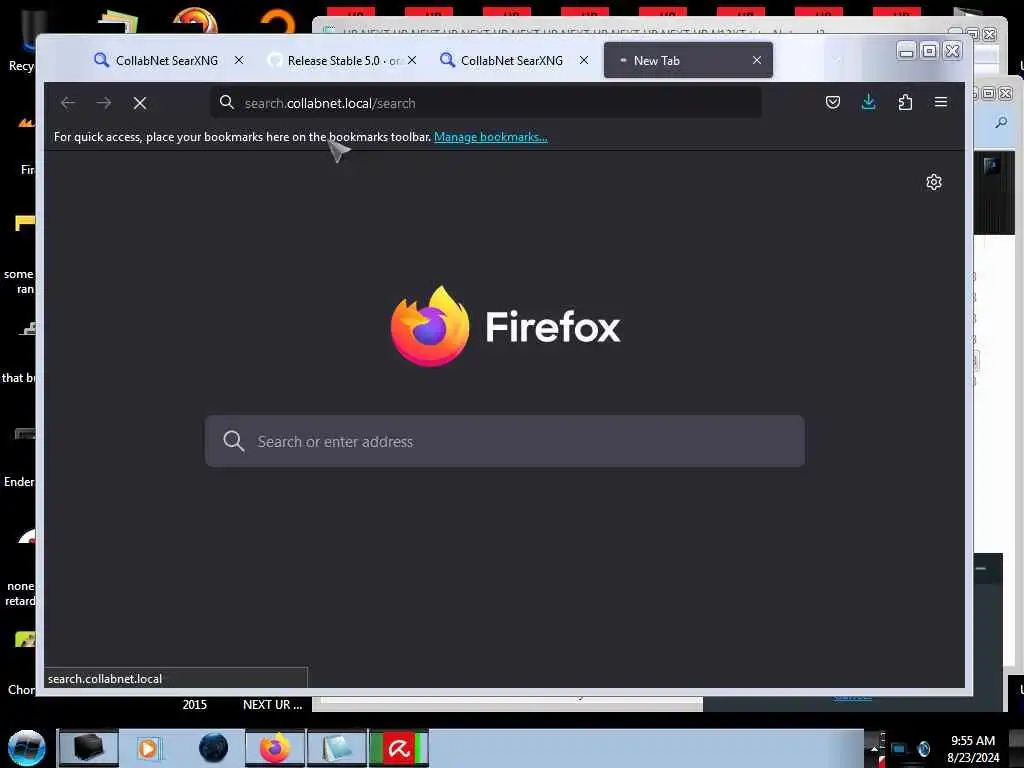Maximize the Firefox window
Image resolution: width=1024 pixels, height=768 pixels.
(x=929, y=51)
